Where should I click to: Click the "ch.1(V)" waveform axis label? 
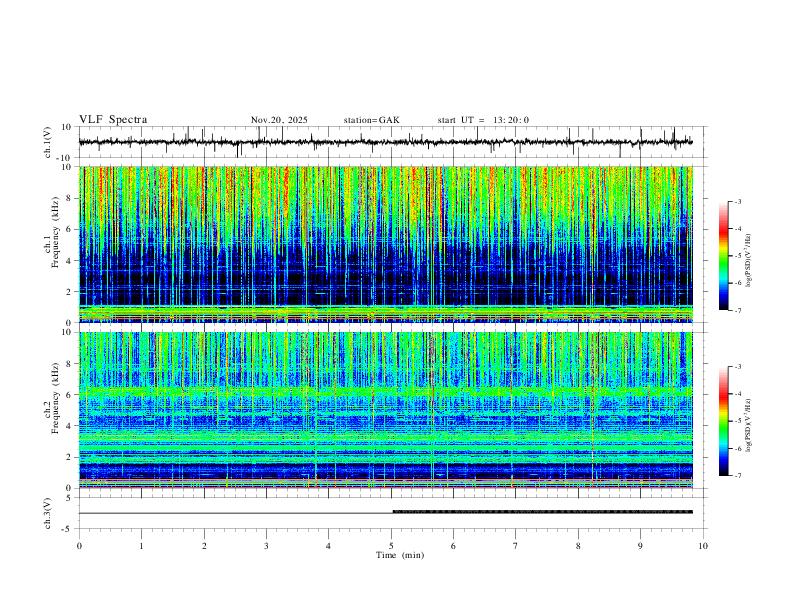[x=48, y=142]
